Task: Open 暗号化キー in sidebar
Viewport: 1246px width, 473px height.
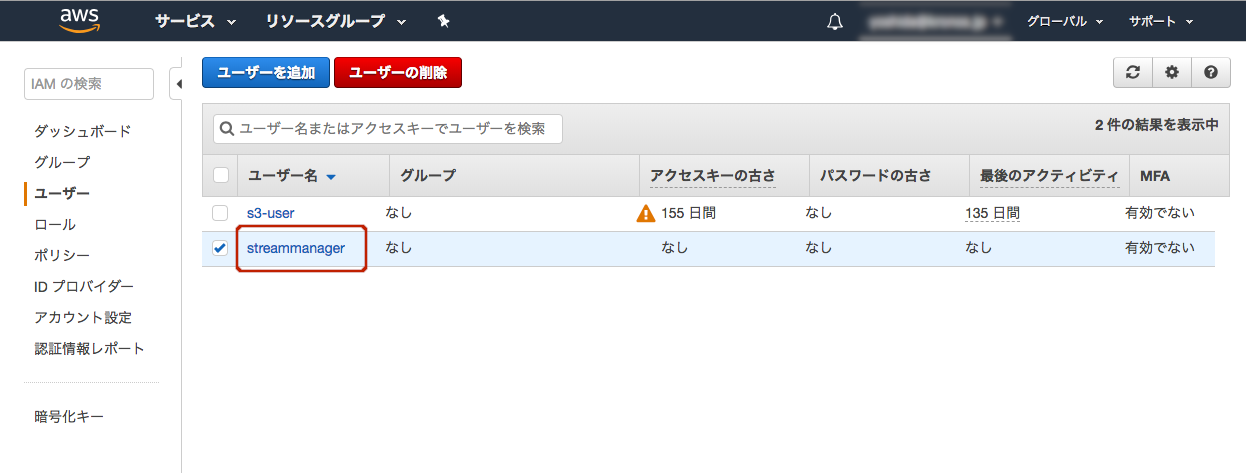Action: click(x=69, y=416)
